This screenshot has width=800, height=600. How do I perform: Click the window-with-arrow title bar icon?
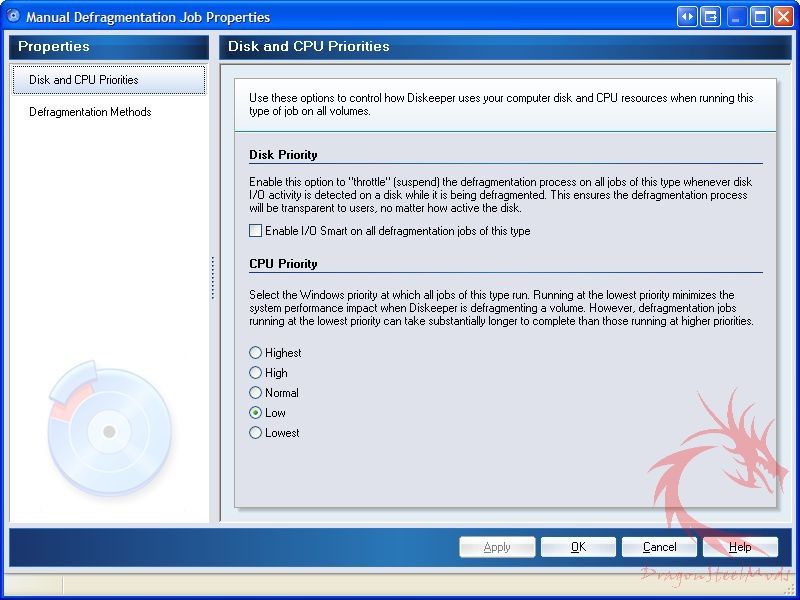[711, 17]
